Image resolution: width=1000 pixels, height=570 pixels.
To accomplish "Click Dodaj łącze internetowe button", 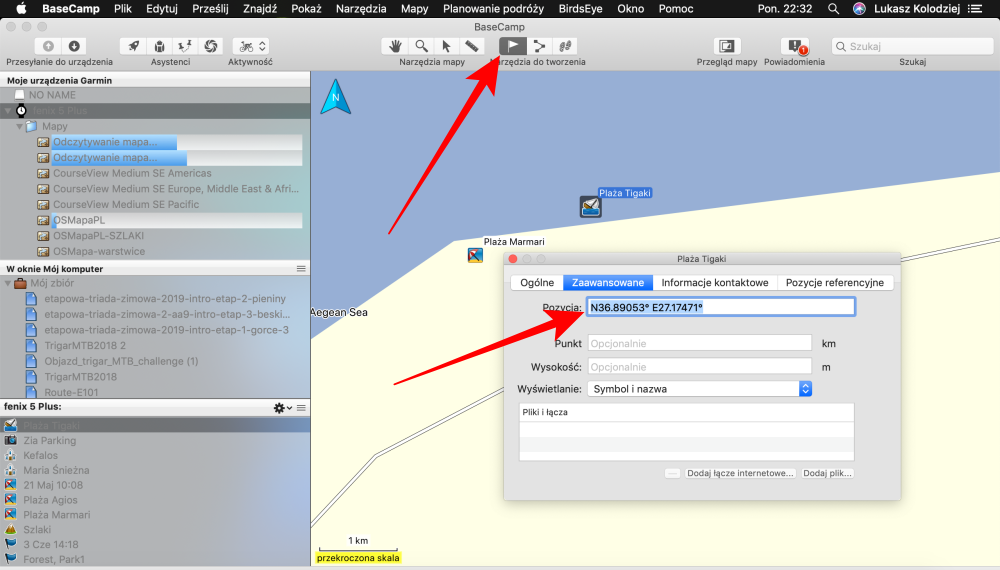I will 740,473.
